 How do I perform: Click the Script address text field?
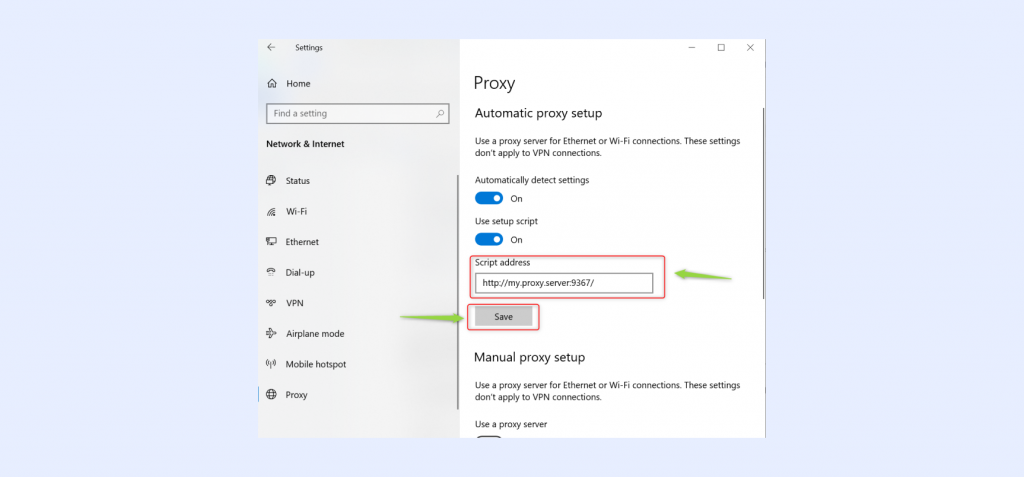[563, 283]
